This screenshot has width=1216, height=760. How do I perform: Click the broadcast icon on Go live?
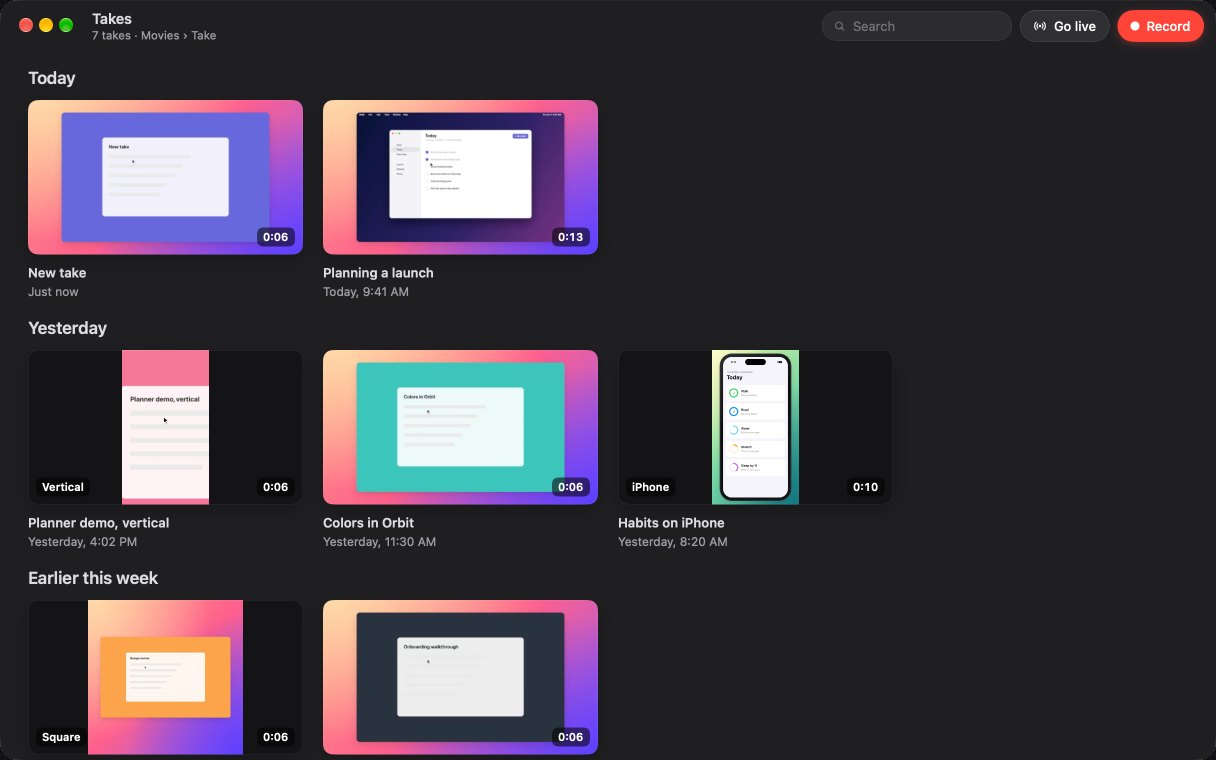[1040, 26]
